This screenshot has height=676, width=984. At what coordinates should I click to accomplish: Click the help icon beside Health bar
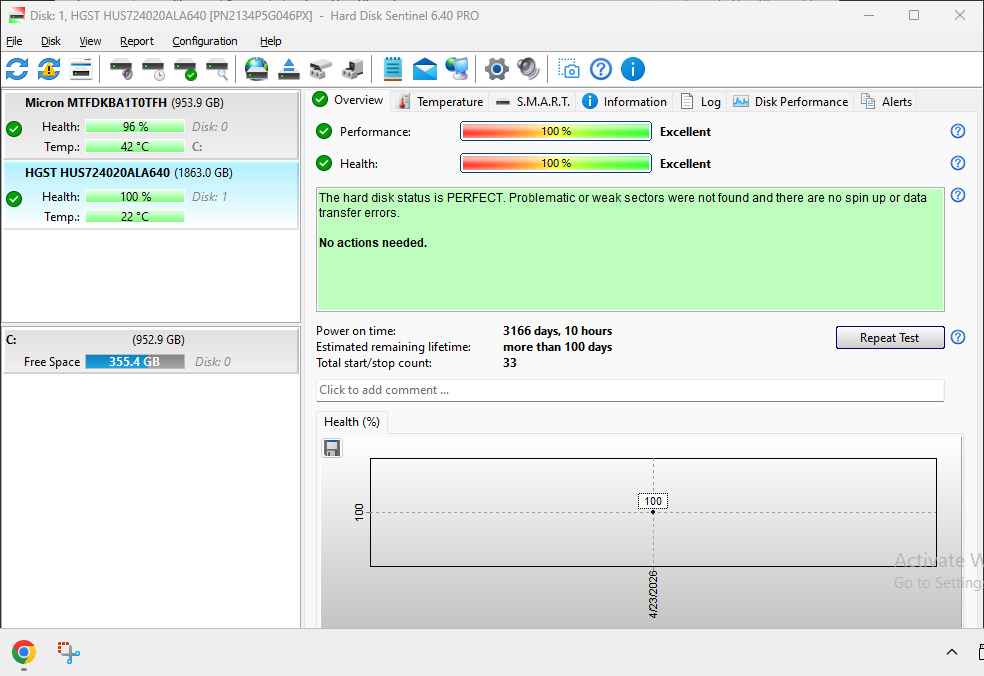point(958,163)
